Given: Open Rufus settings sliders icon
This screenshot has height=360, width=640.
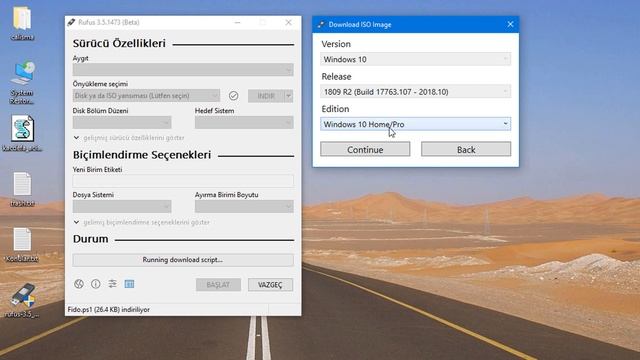Looking at the screenshot, I should (x=112, y=284).
